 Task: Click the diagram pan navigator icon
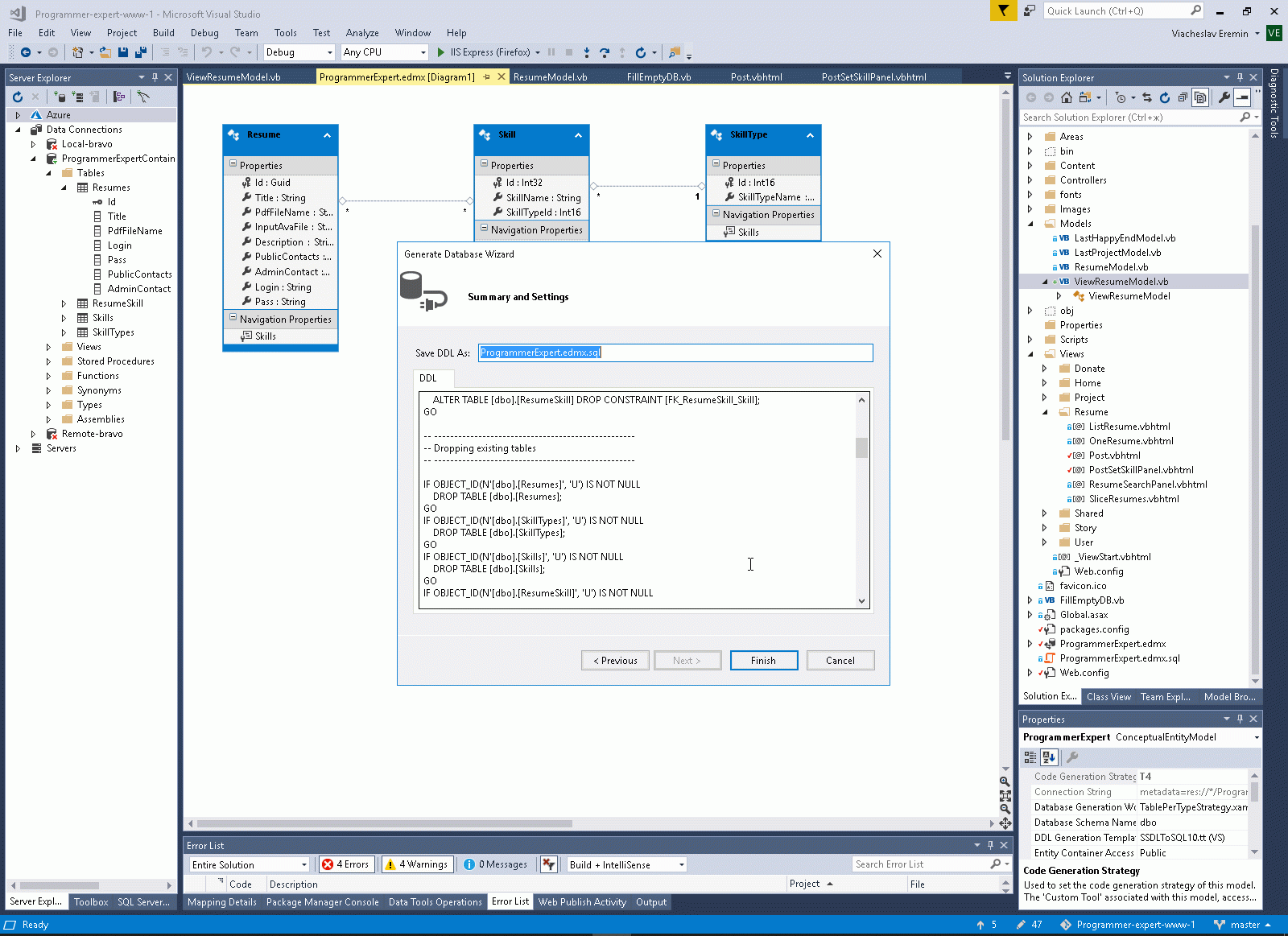(1005, 823)
